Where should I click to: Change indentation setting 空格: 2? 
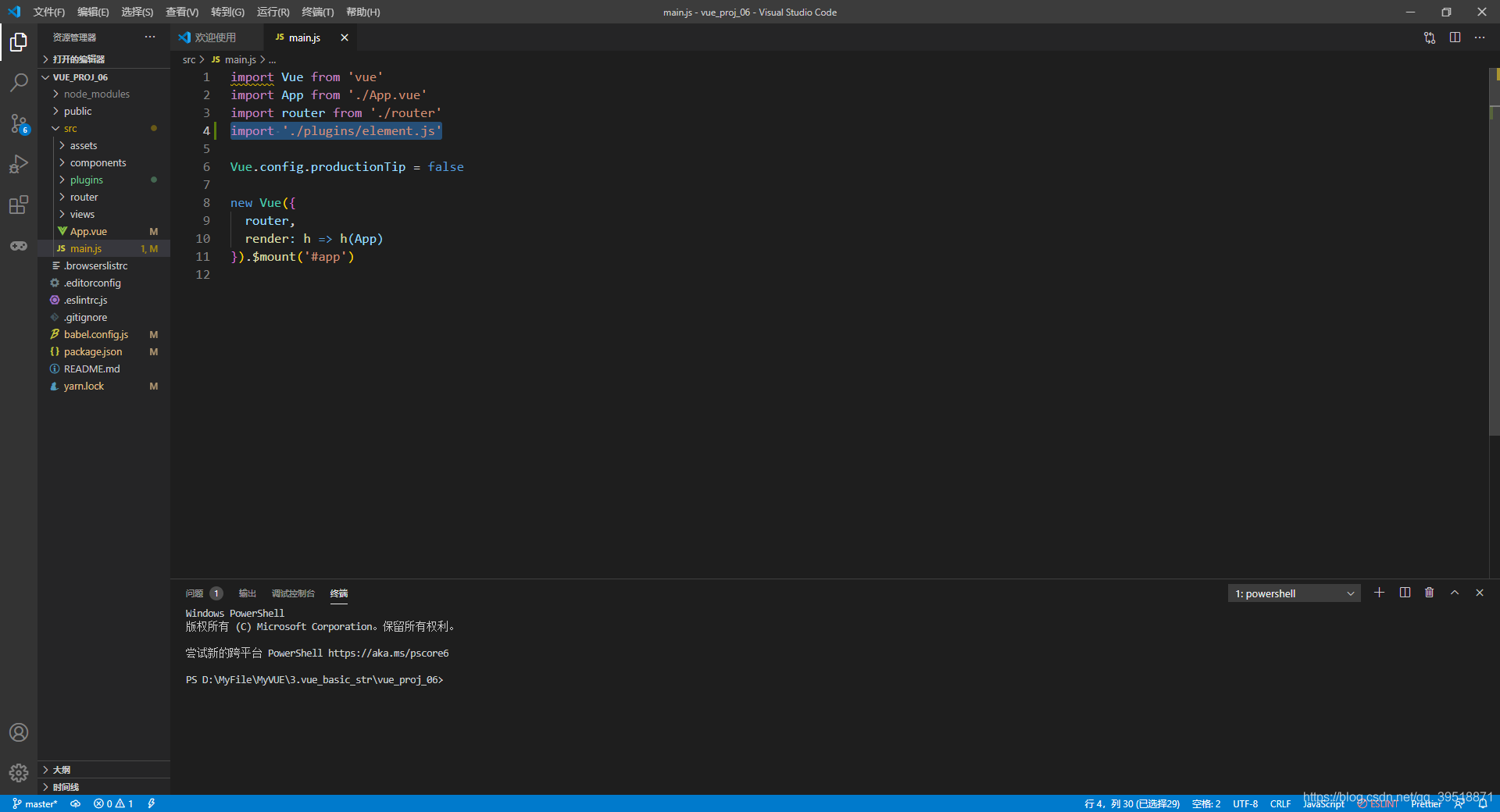pos(1206,803)
